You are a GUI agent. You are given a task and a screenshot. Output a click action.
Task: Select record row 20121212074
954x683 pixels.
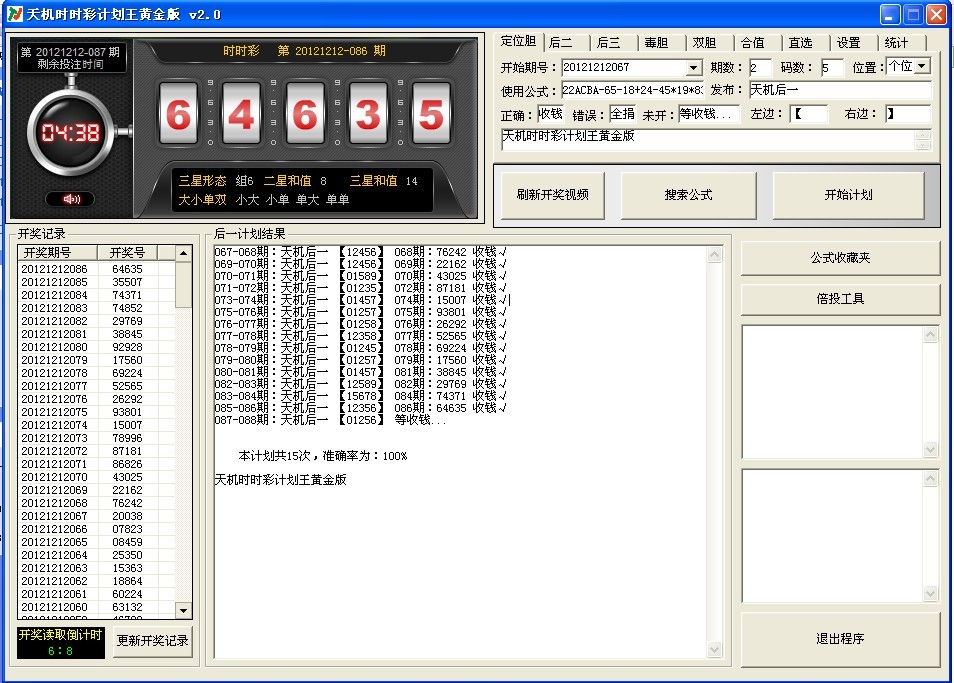pyautogui.click(x=97, y=425)
